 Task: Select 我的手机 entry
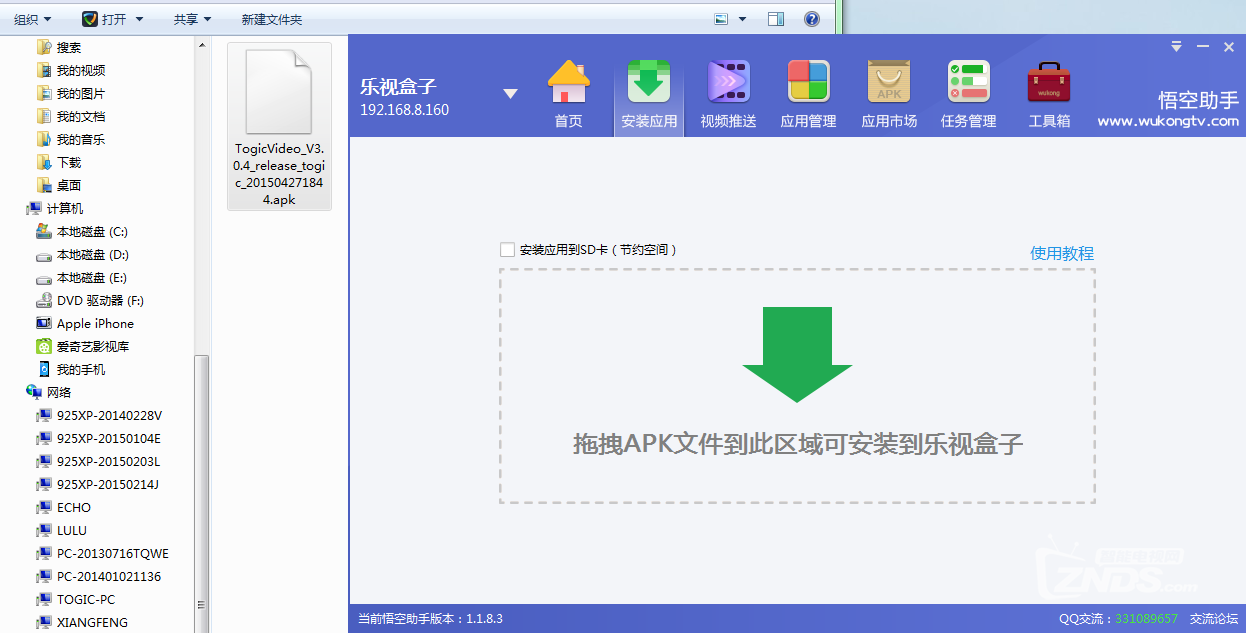81,369
